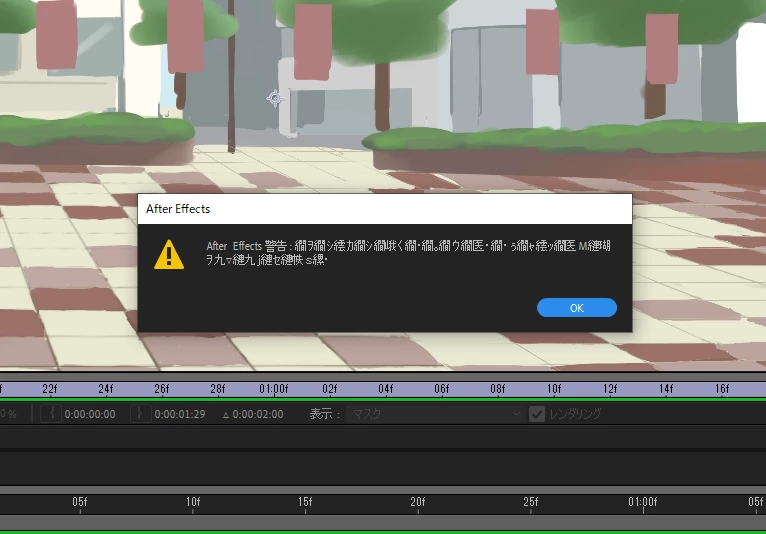766x534 pixels.
Task: Click the 04f mark on purple ruler
Action: [386, 389]
